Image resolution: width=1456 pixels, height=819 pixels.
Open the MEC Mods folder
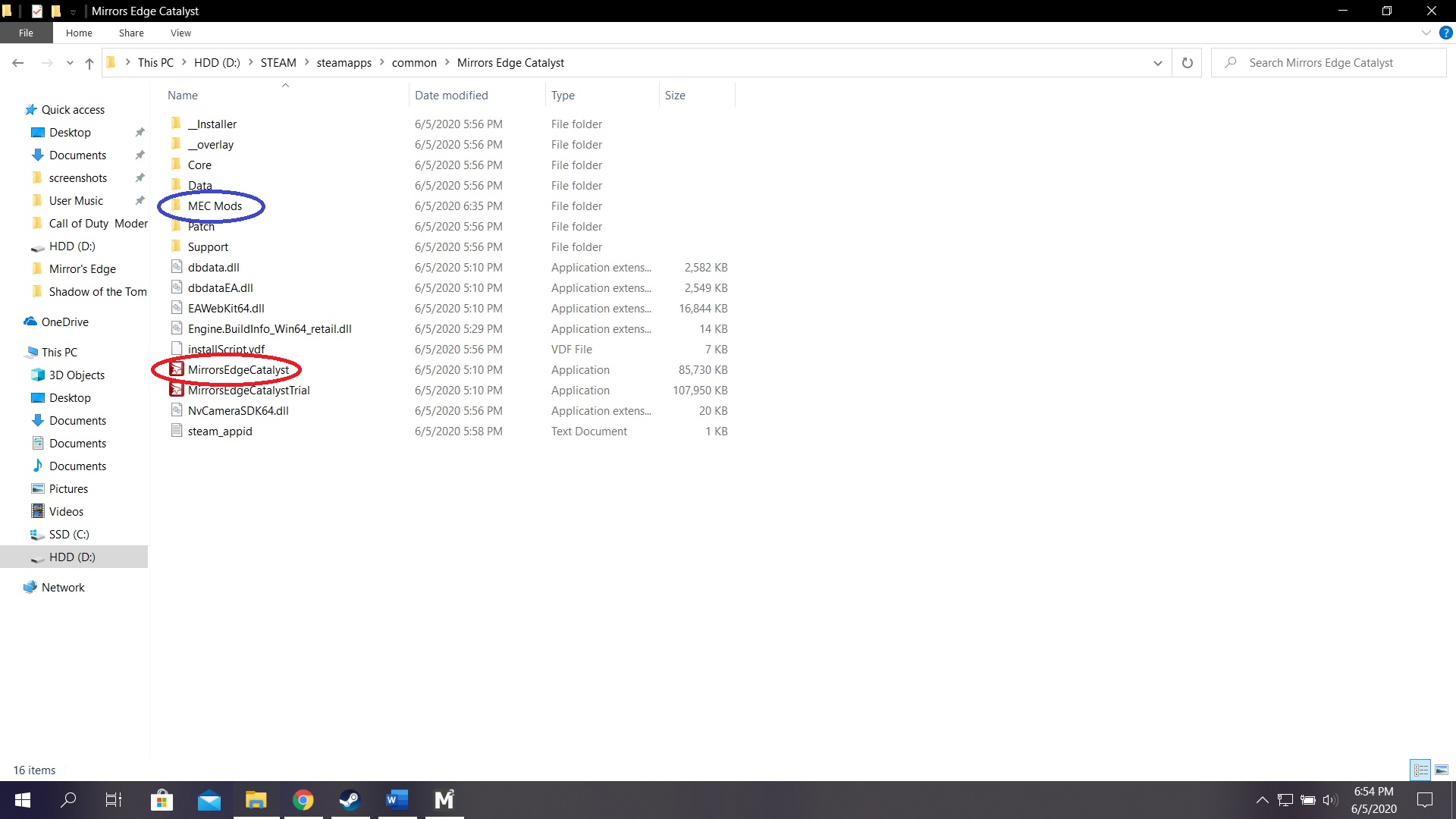pyautogui.click(x=215, y=206)
